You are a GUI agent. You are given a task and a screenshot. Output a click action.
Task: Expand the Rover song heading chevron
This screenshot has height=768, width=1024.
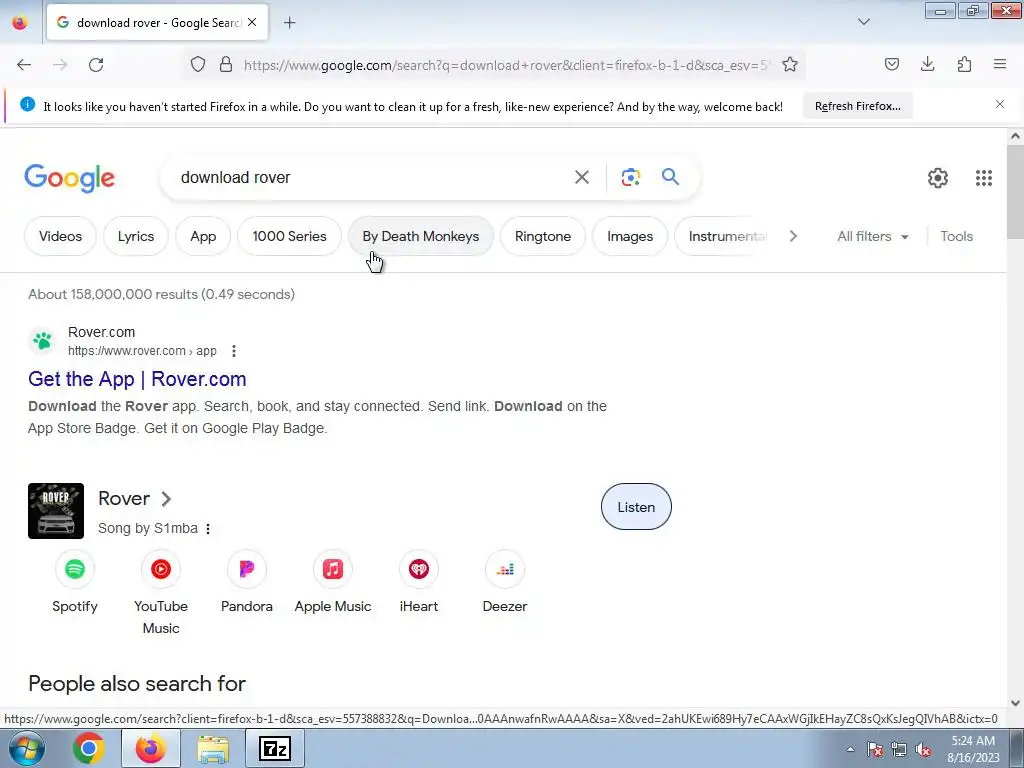pyautogui.click(x=166, y=499)
